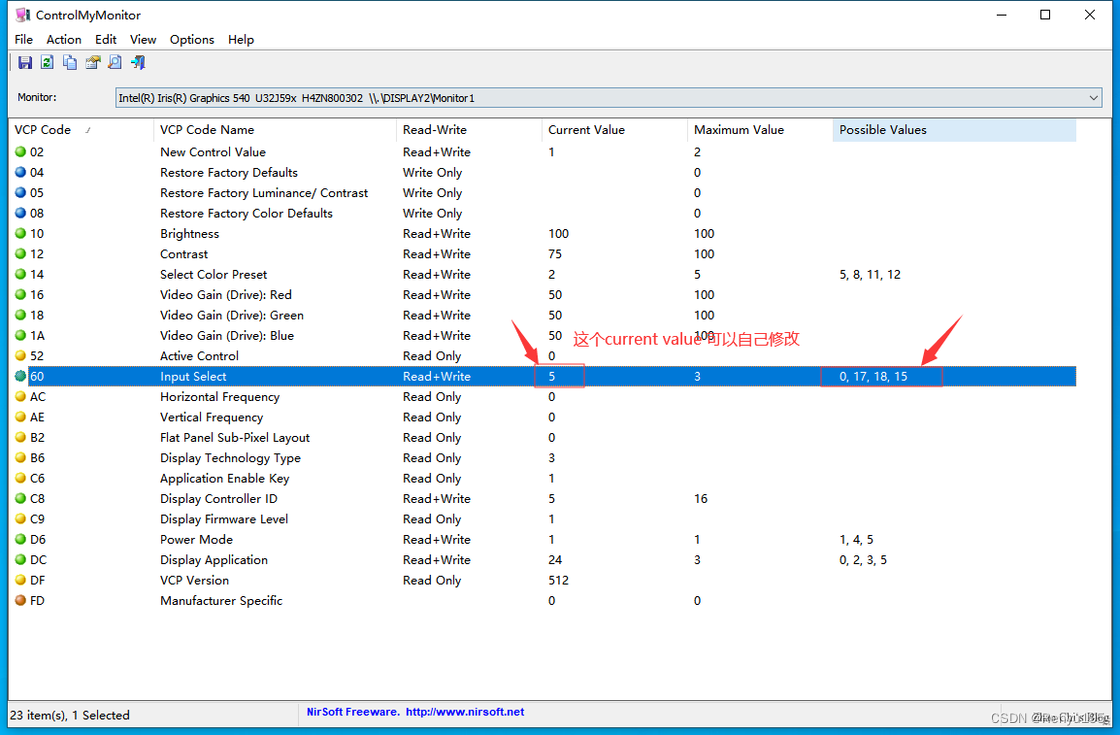Open the Help menu
1120x735 pixels.
pos(241,39)
